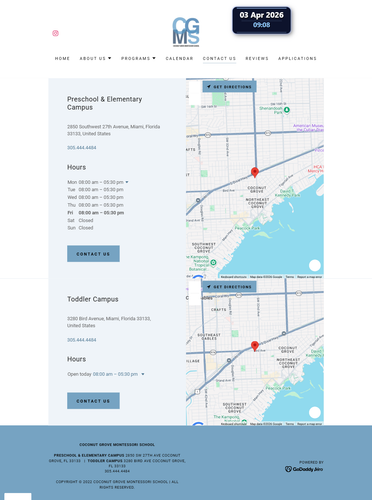
Task: Get directions to Preschool & Elementary Campus
Action: coord(229,87)
